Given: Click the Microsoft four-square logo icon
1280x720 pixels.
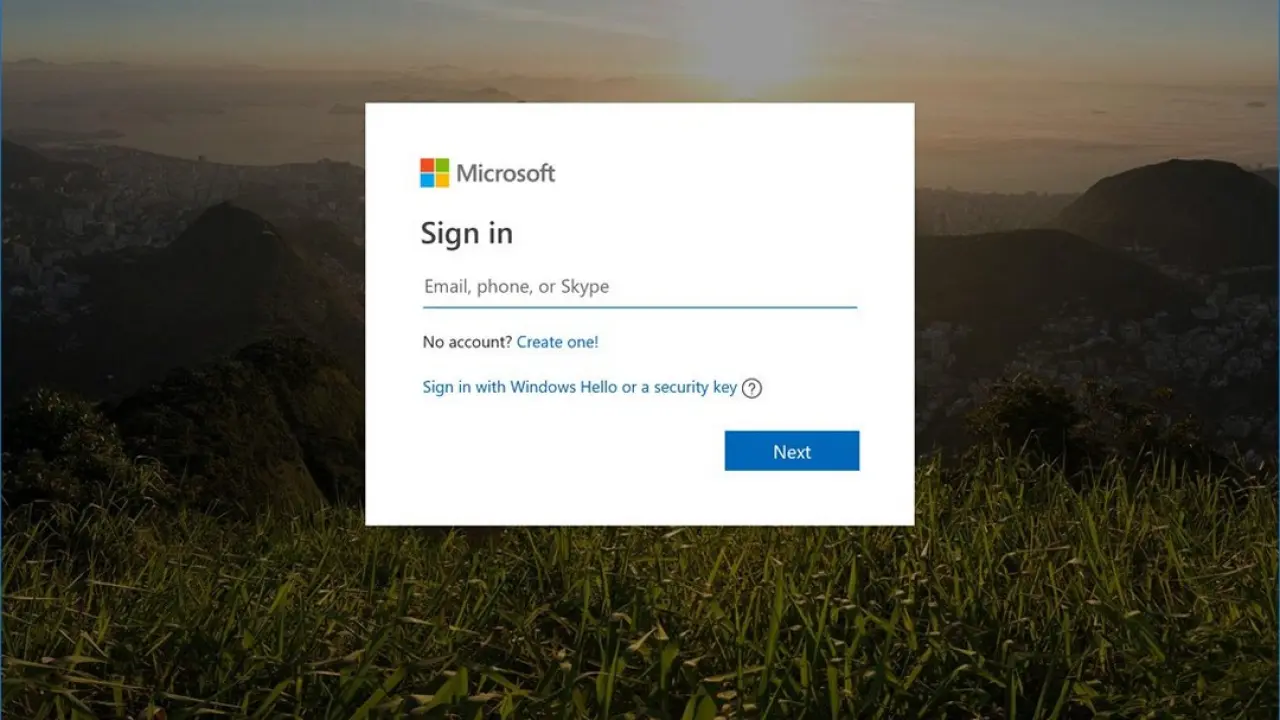Looking at the screenshot, I should [x=435, y=173].
